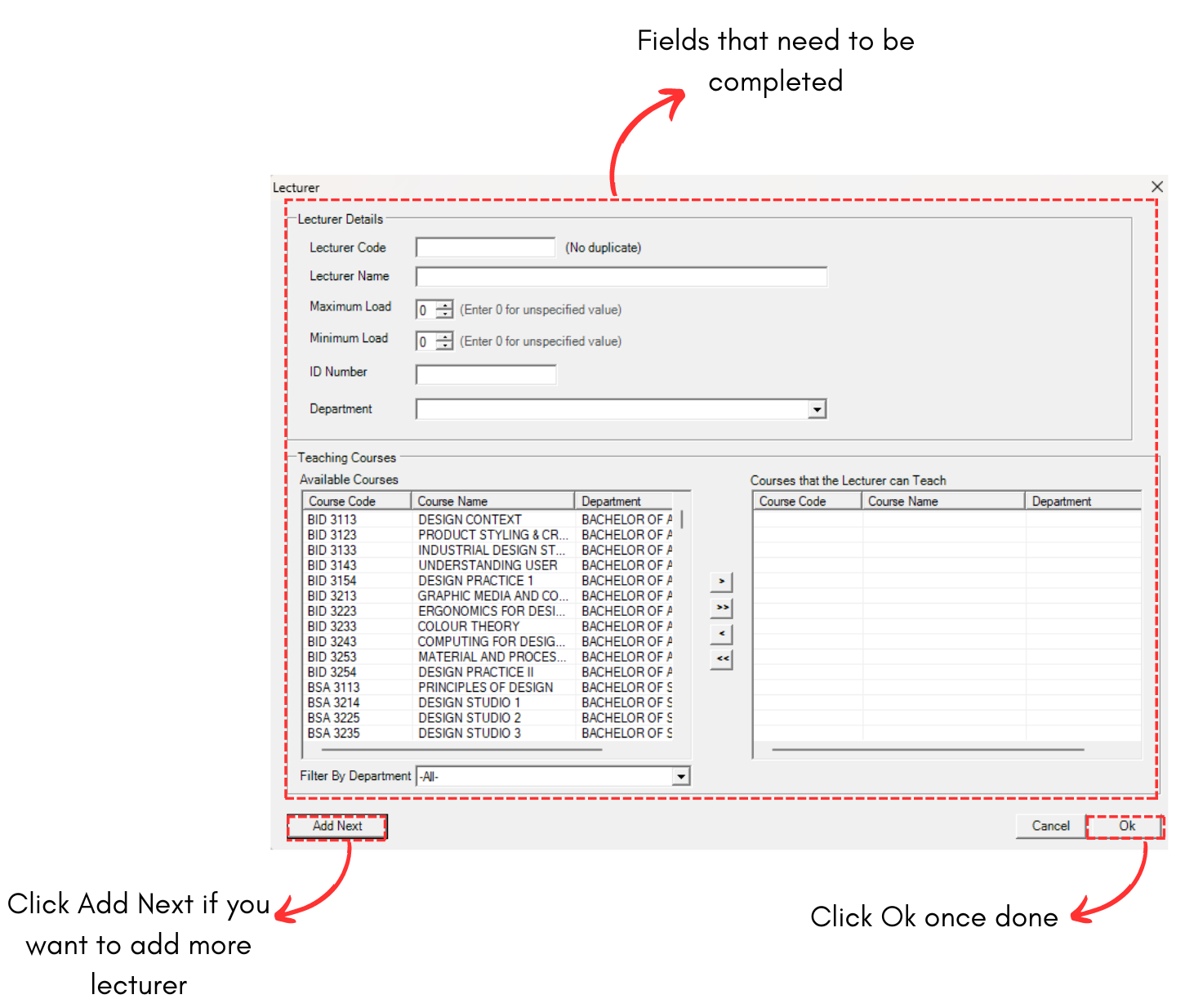
Task: Open the Department dropdown list
Action: coord(817,409)
